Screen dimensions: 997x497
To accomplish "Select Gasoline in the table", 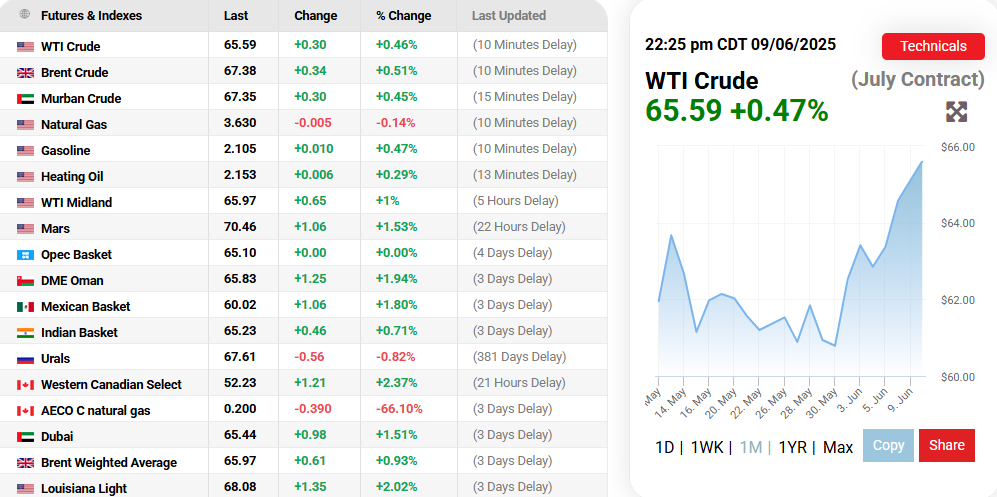I will click(x=65, y=151).
